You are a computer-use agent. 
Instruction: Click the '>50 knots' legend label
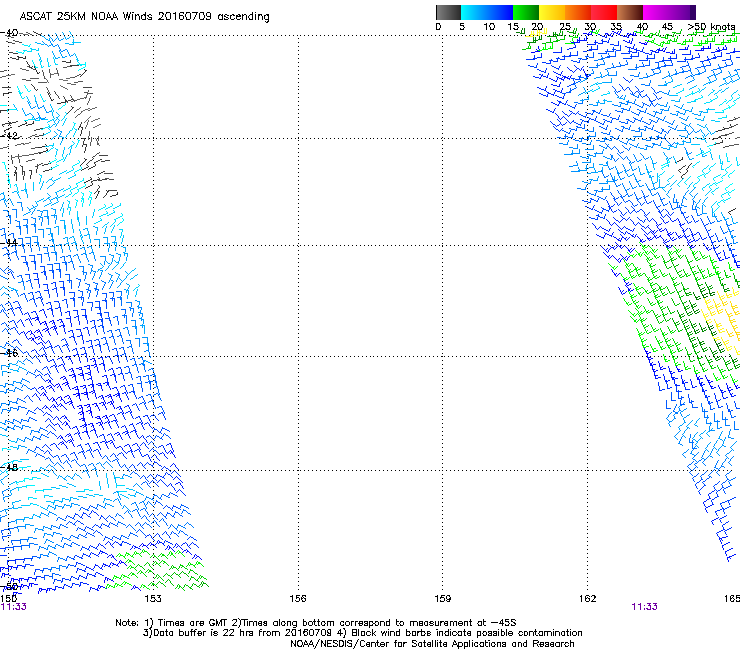(711, 27)
